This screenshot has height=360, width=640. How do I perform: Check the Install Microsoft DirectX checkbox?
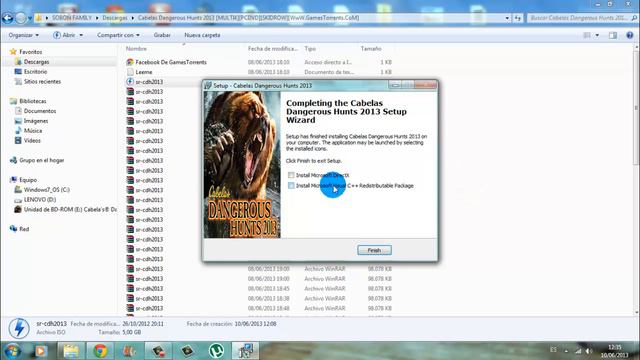tap(291, 175)
